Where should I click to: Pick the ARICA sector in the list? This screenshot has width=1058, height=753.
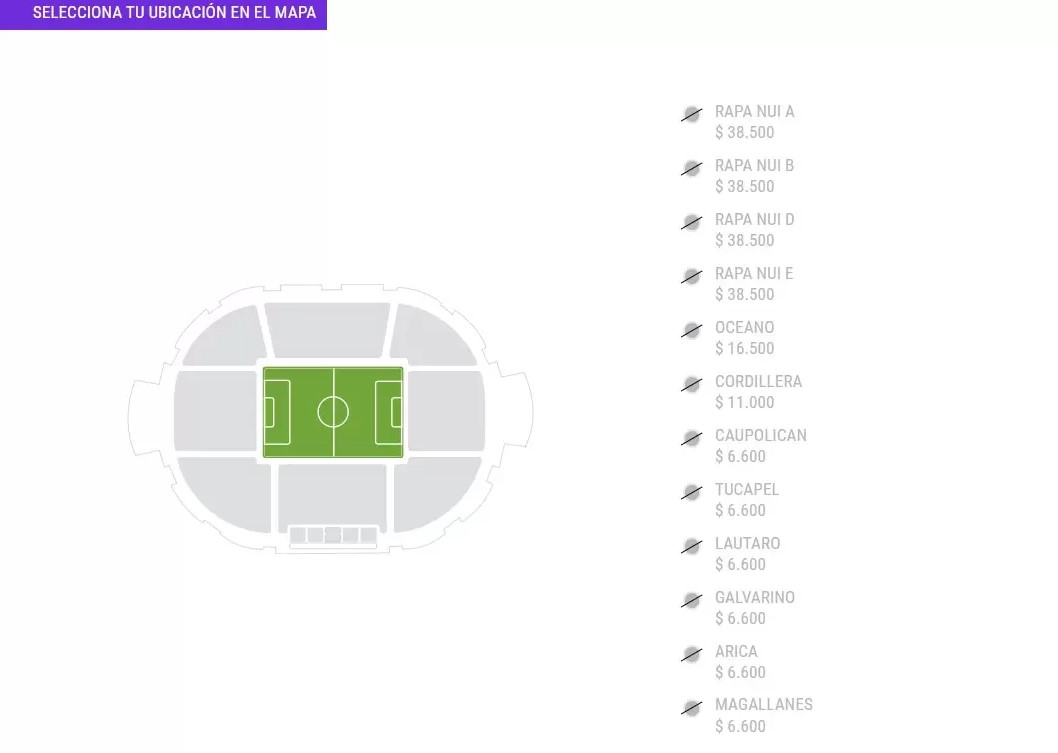coord(740,661)
